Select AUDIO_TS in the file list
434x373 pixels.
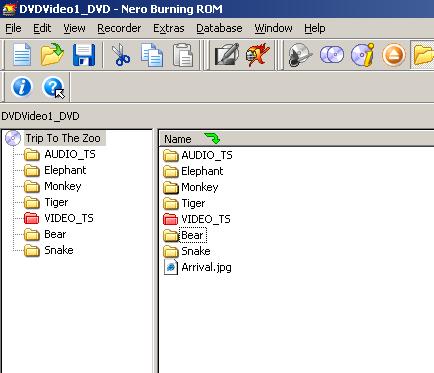[207, 155]
